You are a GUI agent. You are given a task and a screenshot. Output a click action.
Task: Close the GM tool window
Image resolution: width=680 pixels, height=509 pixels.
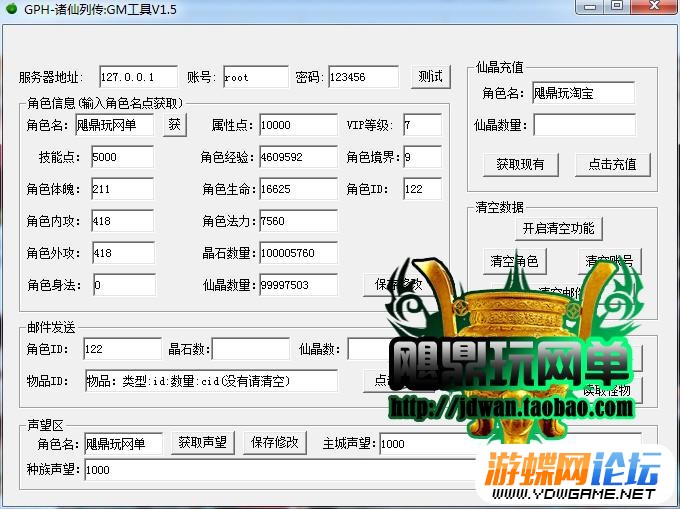[x=654, y=6]
